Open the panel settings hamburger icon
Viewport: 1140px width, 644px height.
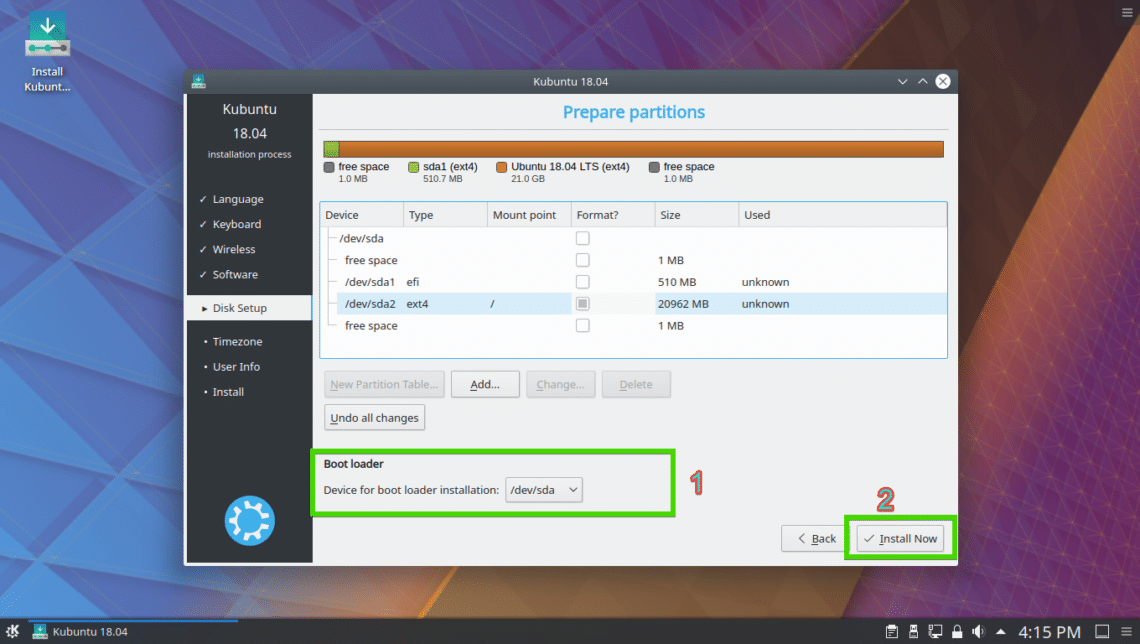(1126, 632)
